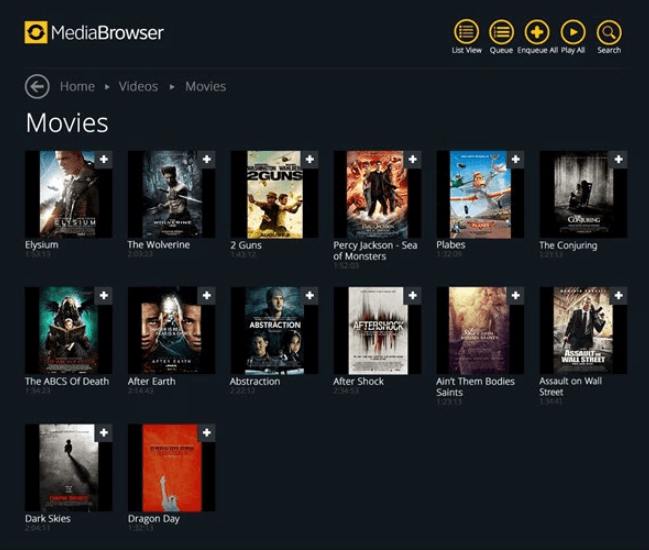Open the Dark Skies poster
This screenshot has height=550, width=649.
68,468
